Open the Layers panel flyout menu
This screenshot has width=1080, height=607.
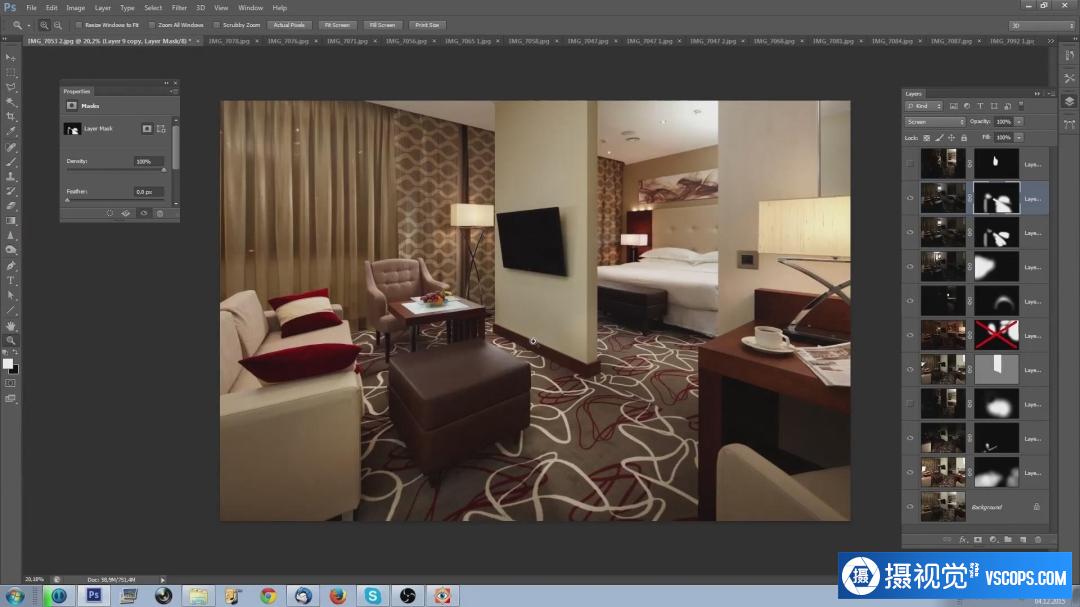click(1050, 94)
